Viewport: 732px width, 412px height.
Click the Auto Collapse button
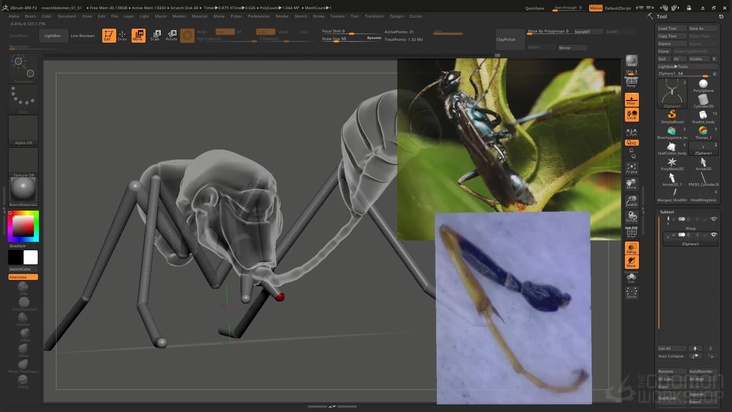click(x=671, y=356)
